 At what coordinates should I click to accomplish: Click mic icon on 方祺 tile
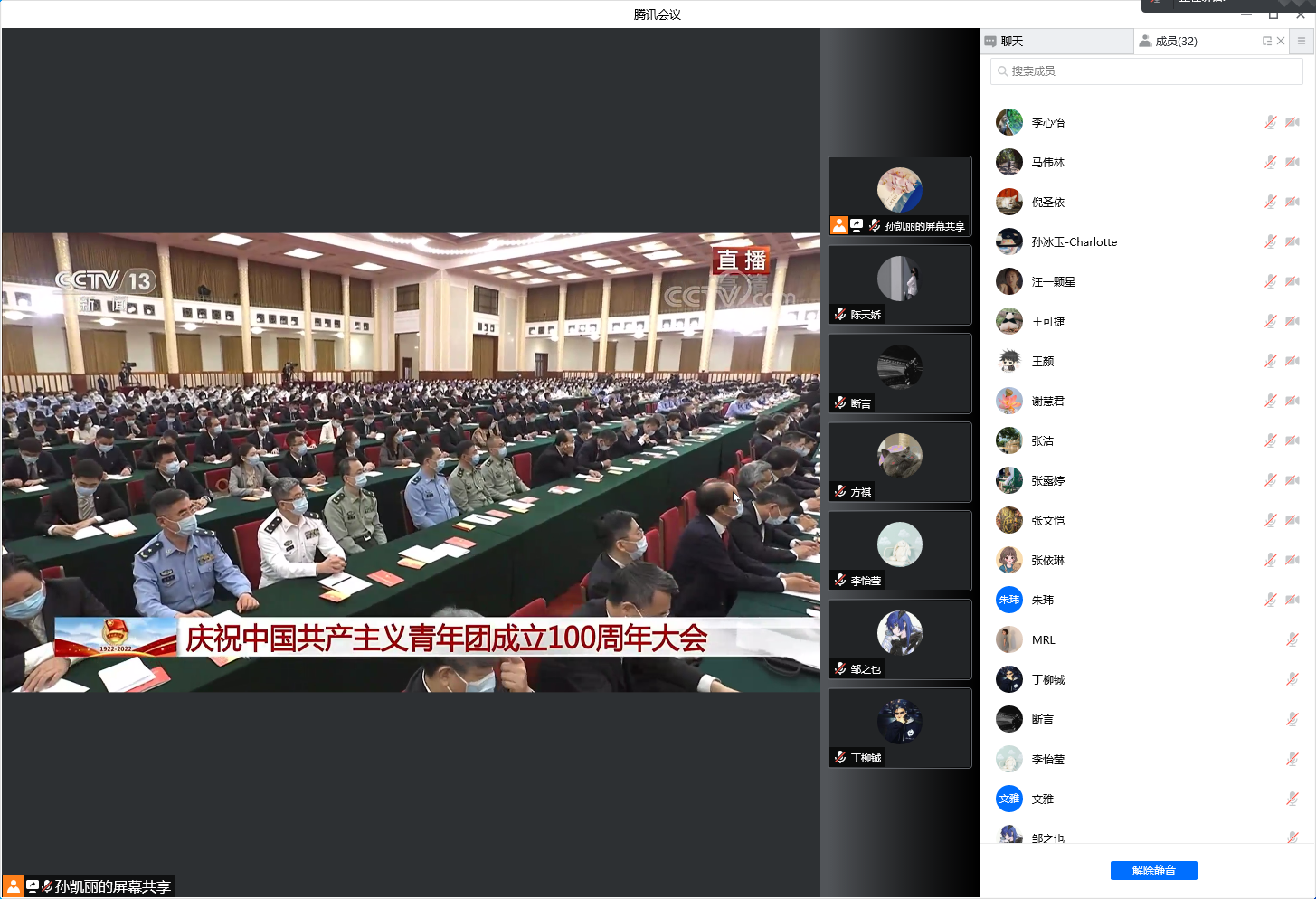[840, 491]
